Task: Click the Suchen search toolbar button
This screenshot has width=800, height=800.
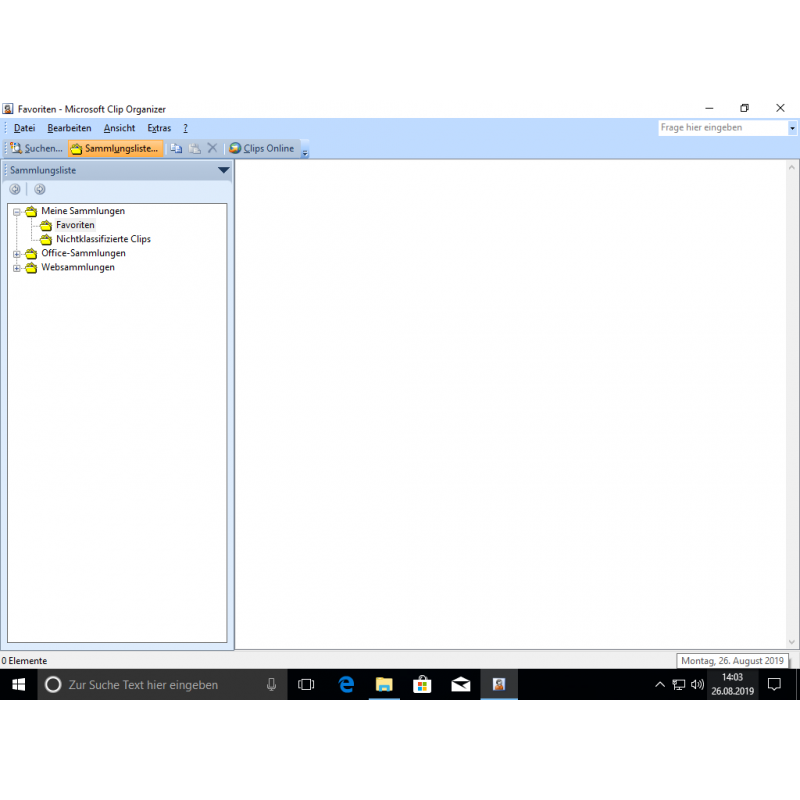Action: click(37, 148)
